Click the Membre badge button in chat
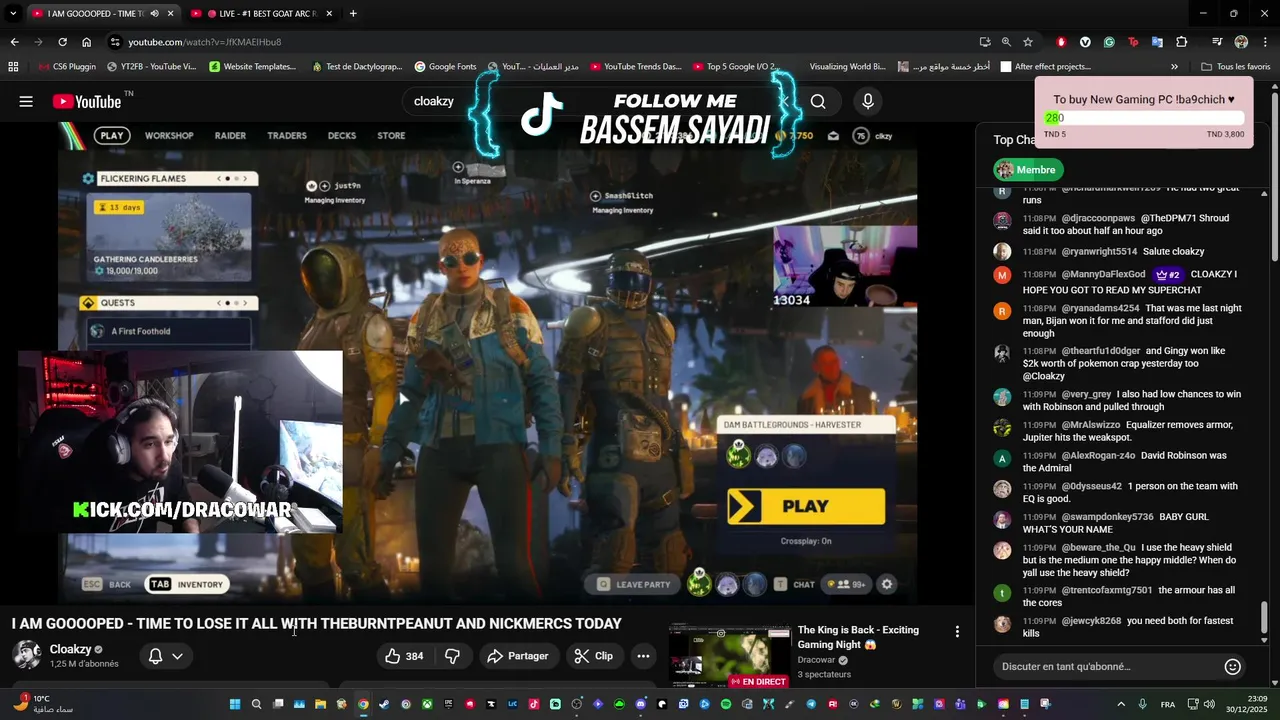 point(1029,170)
